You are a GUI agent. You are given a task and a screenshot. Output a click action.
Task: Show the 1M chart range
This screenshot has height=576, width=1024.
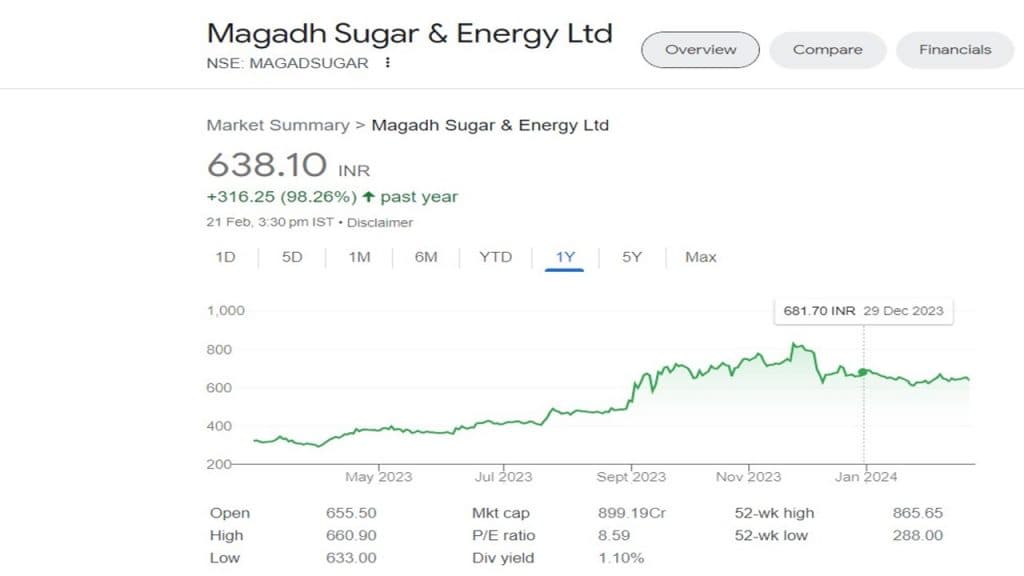(x=359, y=257)
